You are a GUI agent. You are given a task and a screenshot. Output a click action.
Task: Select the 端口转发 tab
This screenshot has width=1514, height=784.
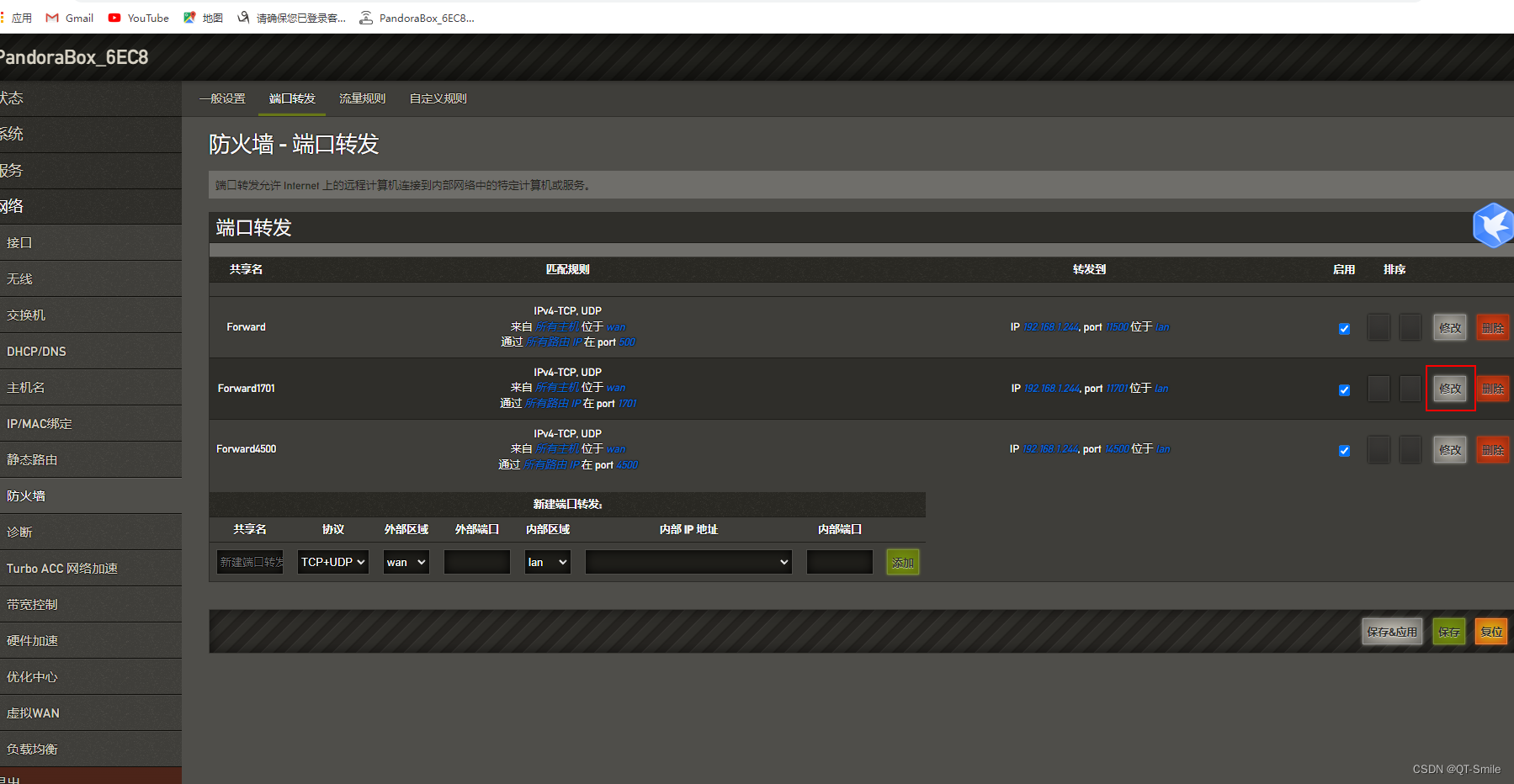(x=292, y=98)
